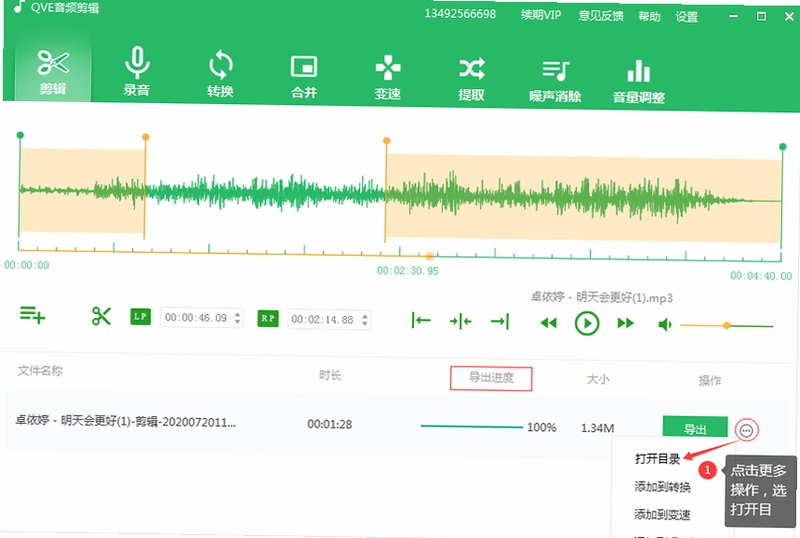Choose 添加到转换 from the menu

[x=662, y=486]
